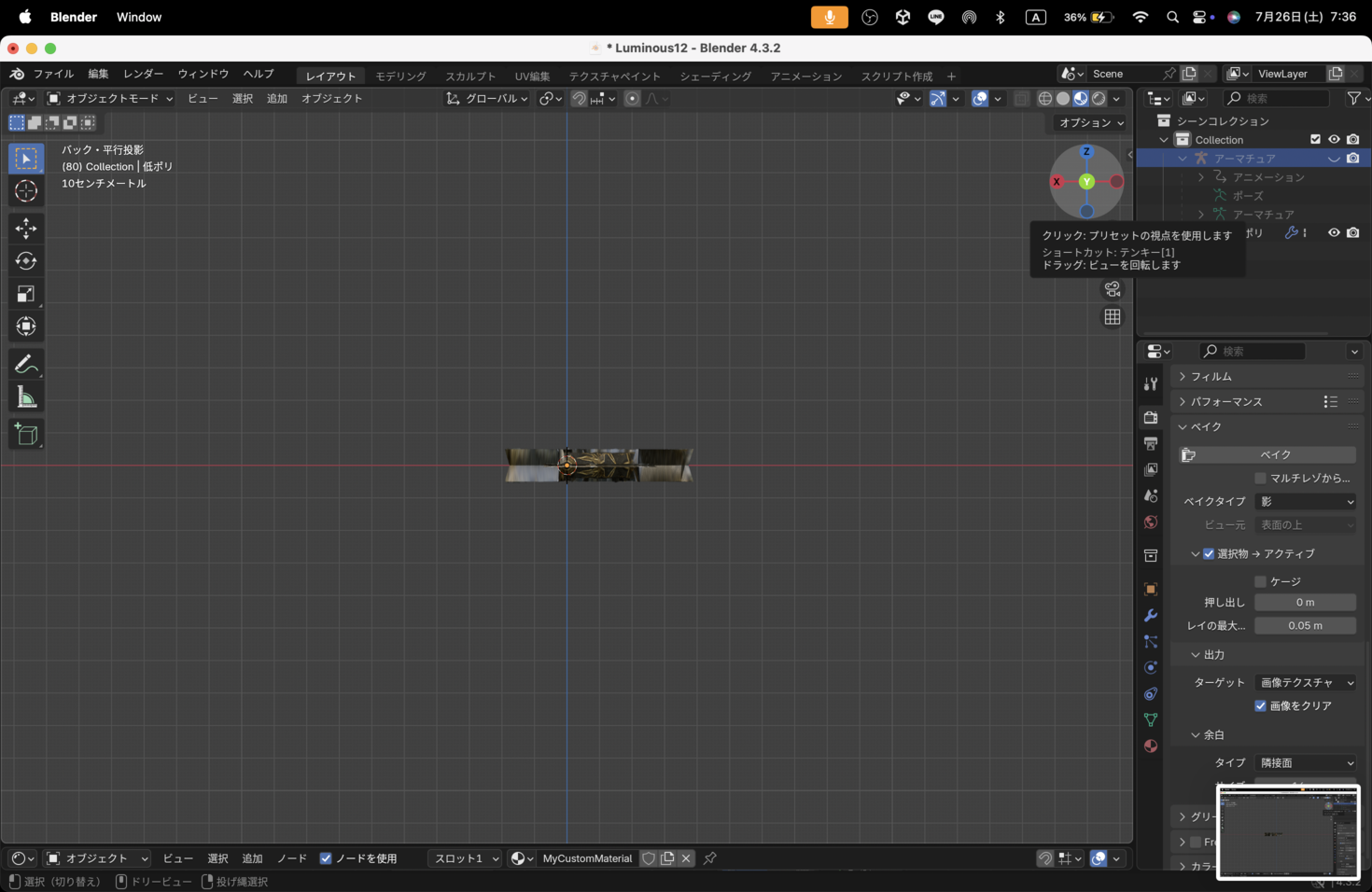Click the レイの最大 0.05 m field
Viewport: 1372px width, 892px height.
coord(1305,626)
